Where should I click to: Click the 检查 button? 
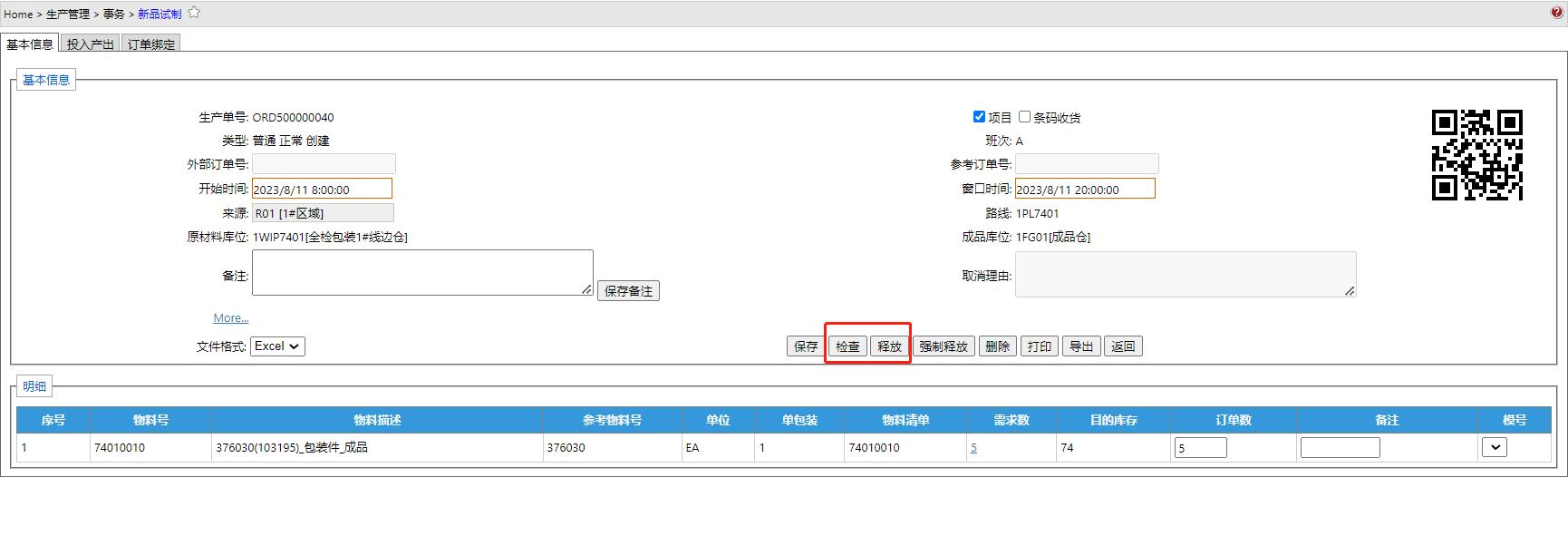pyautogui.click(x=847, y=346)
